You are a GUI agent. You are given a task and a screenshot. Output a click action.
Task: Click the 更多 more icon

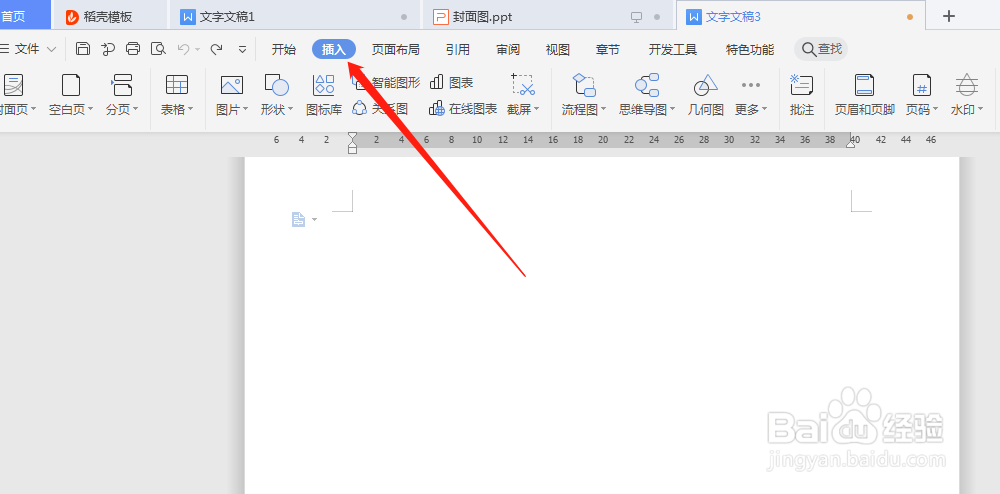pyautogui.click(x=751, y=85)
